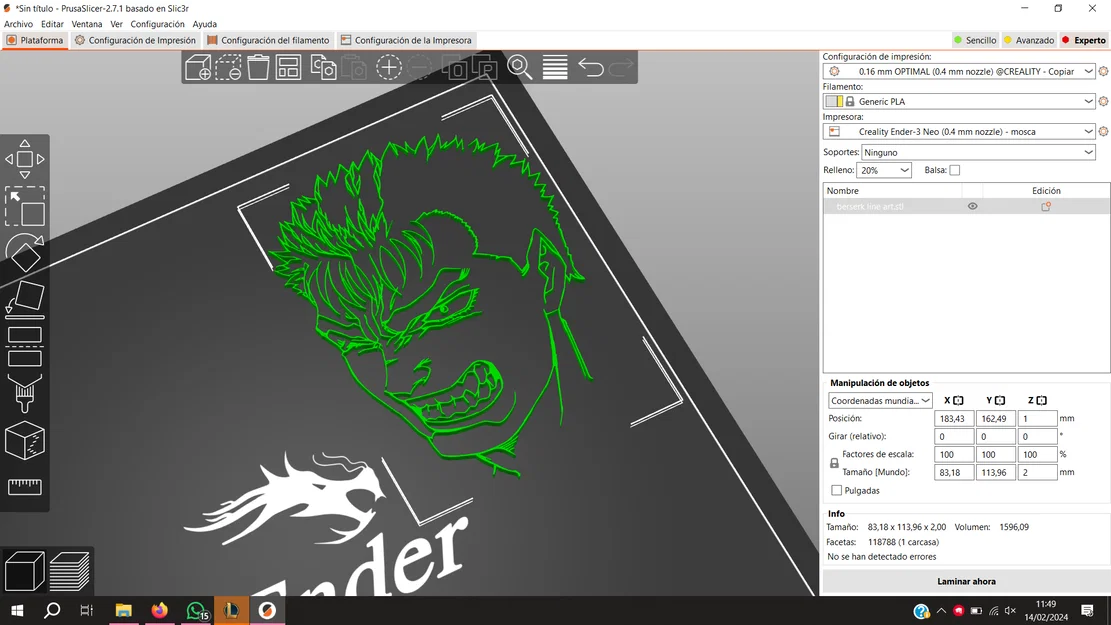Image resolution: width=1111 pixels, height=625 pixels.
Task: Select the Seam painting cube tool
Action: point(25,440)
